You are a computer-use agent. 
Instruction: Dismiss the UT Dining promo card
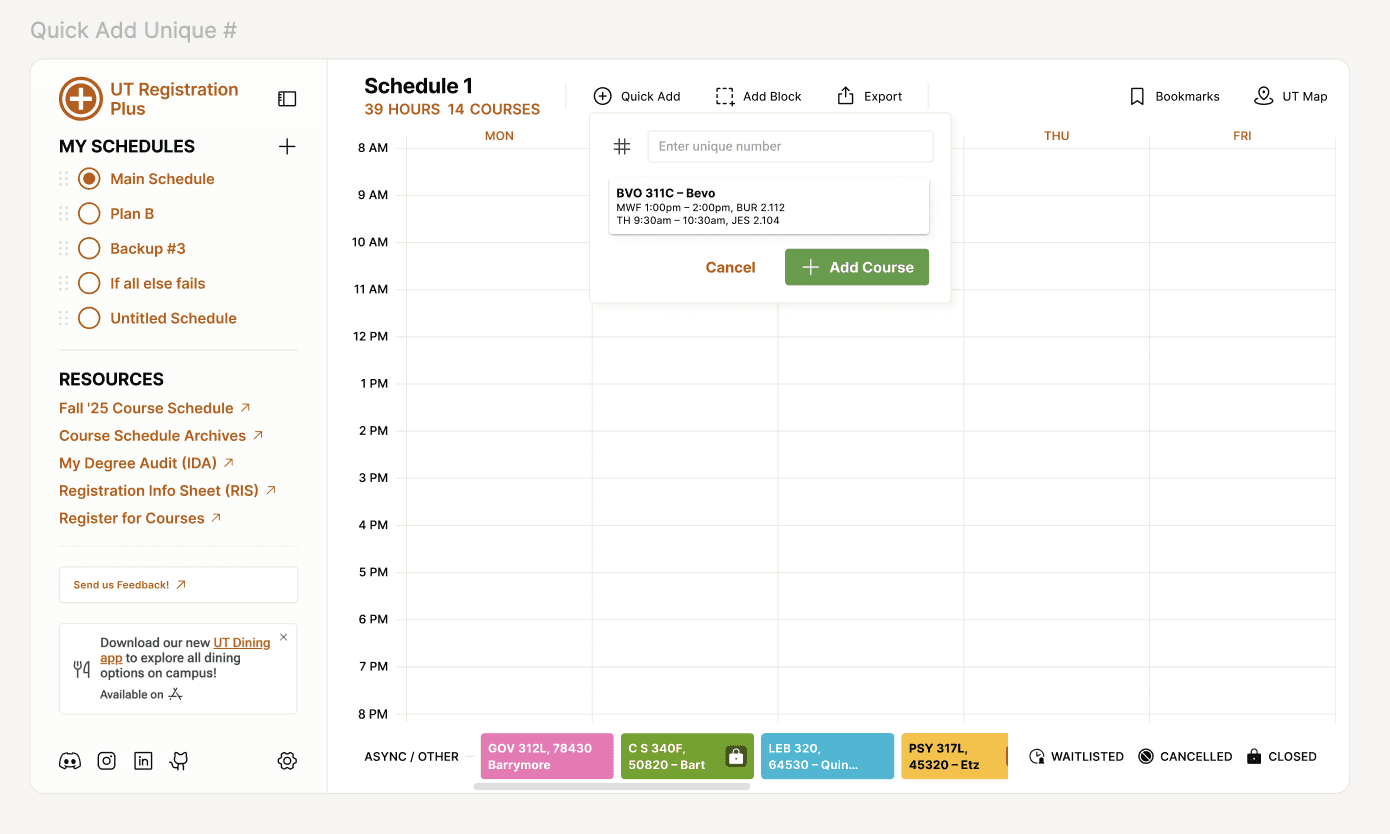tap(283, 637)
